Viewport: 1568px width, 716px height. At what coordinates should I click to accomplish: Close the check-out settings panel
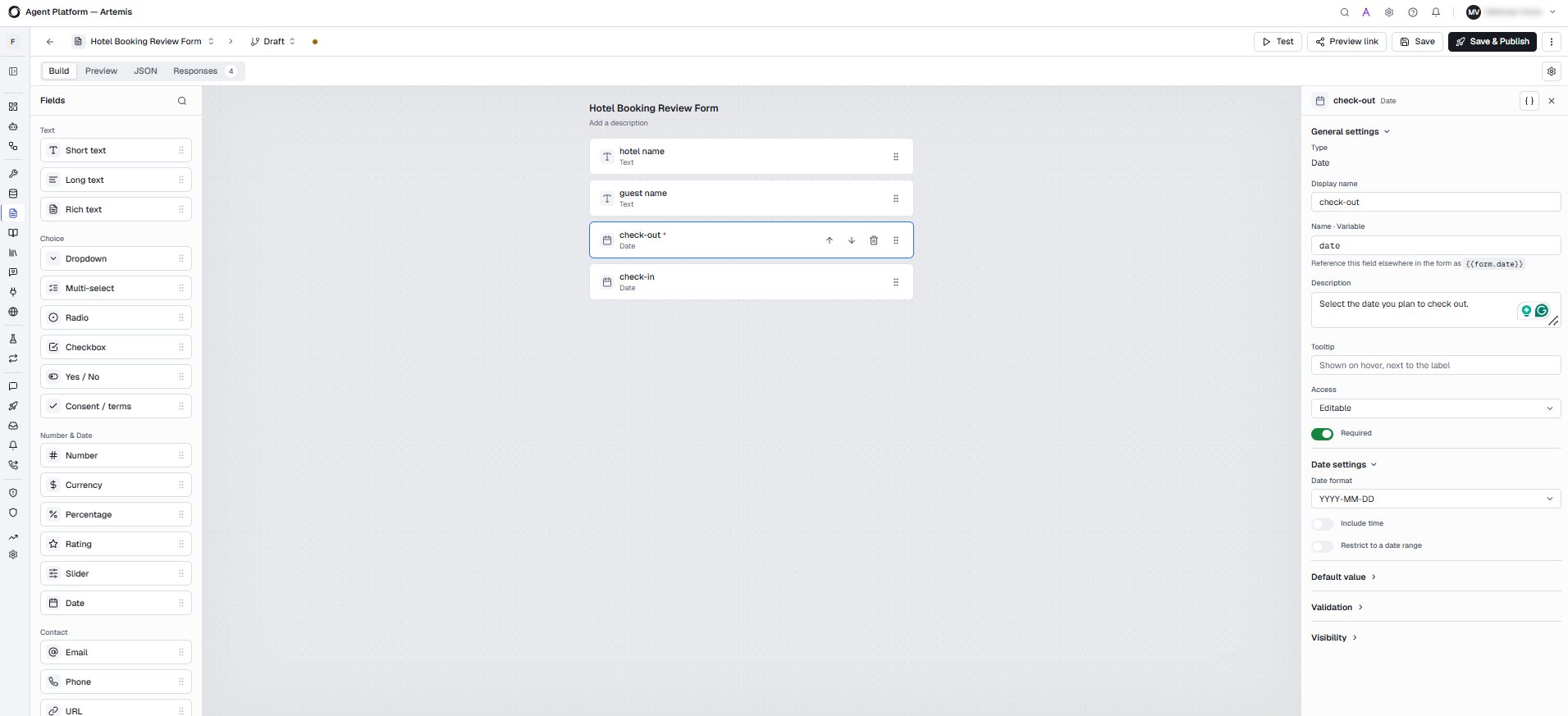(x=1552, y=101)
